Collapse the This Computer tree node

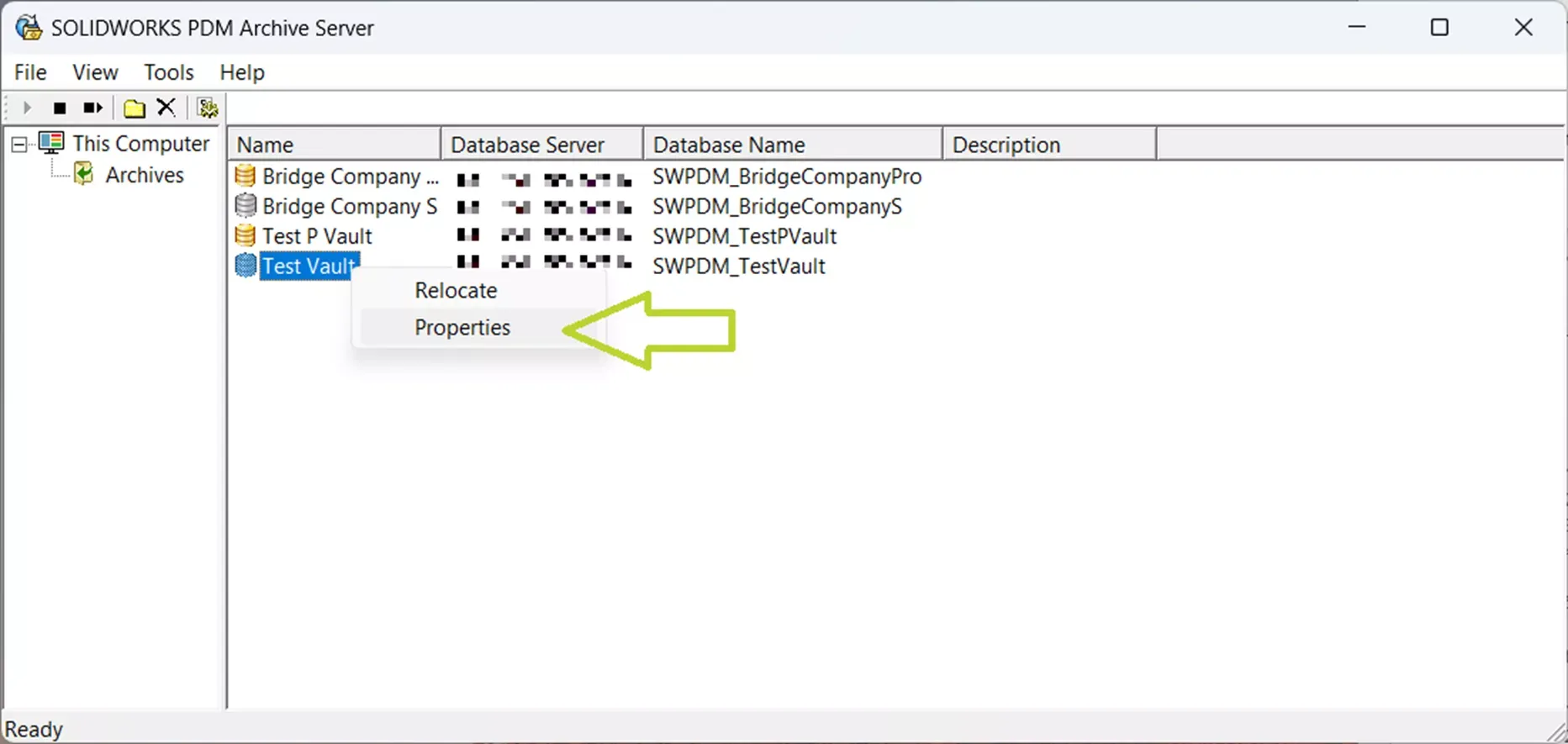19,145
